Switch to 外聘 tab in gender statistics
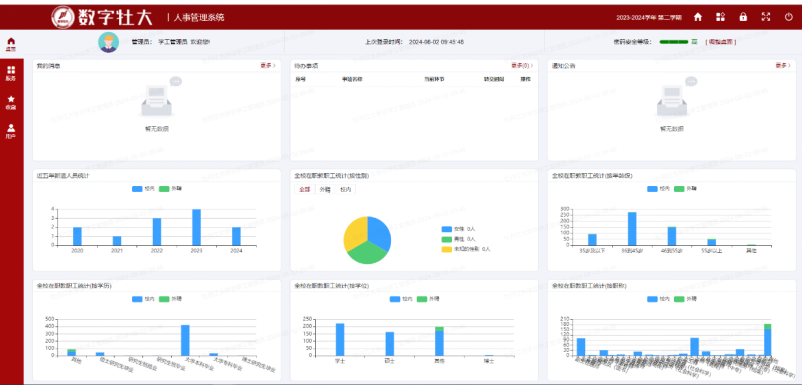This screenshot has height=385, width=802. pos(325,189)
